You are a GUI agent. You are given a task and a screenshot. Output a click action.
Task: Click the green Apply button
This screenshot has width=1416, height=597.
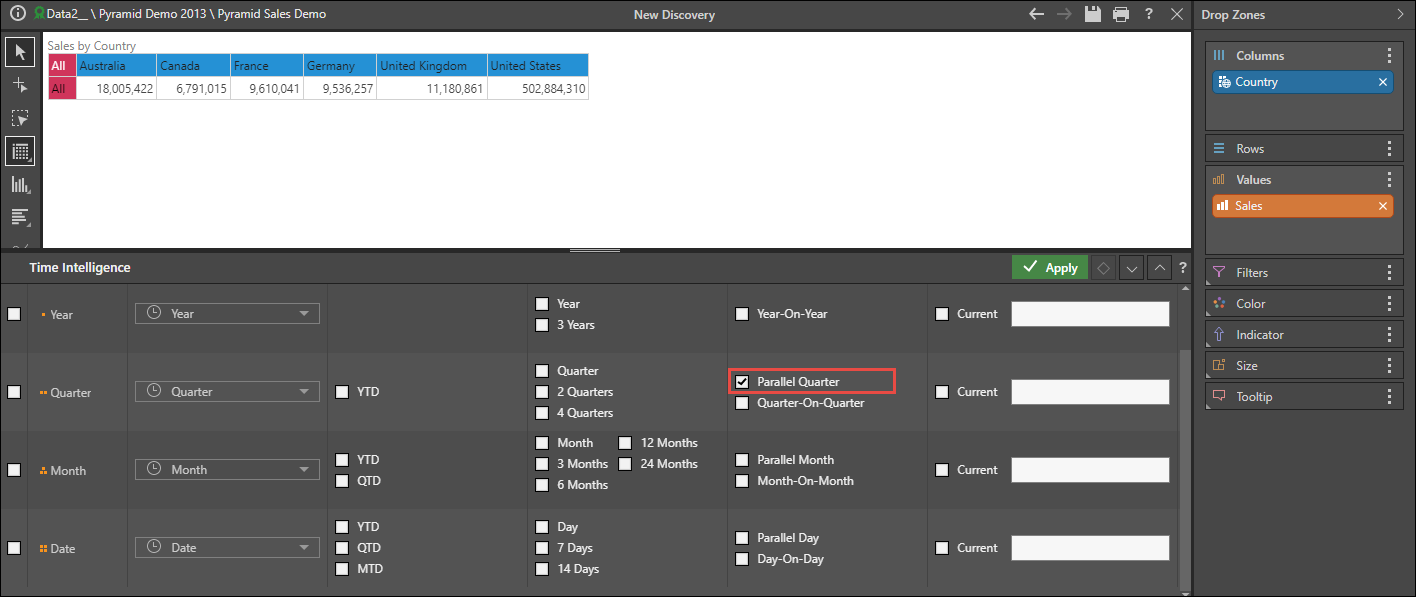pos(1049,268)
